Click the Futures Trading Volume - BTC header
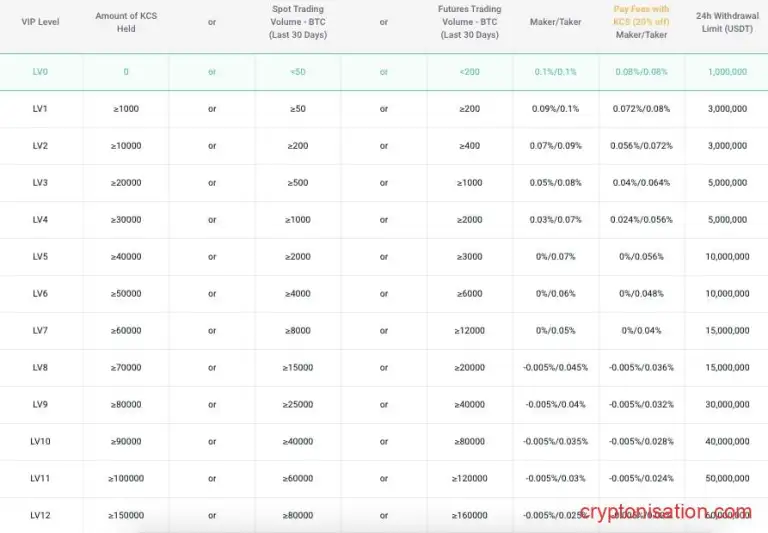Viewport: 768px width, 533px height. click(470, 22)
